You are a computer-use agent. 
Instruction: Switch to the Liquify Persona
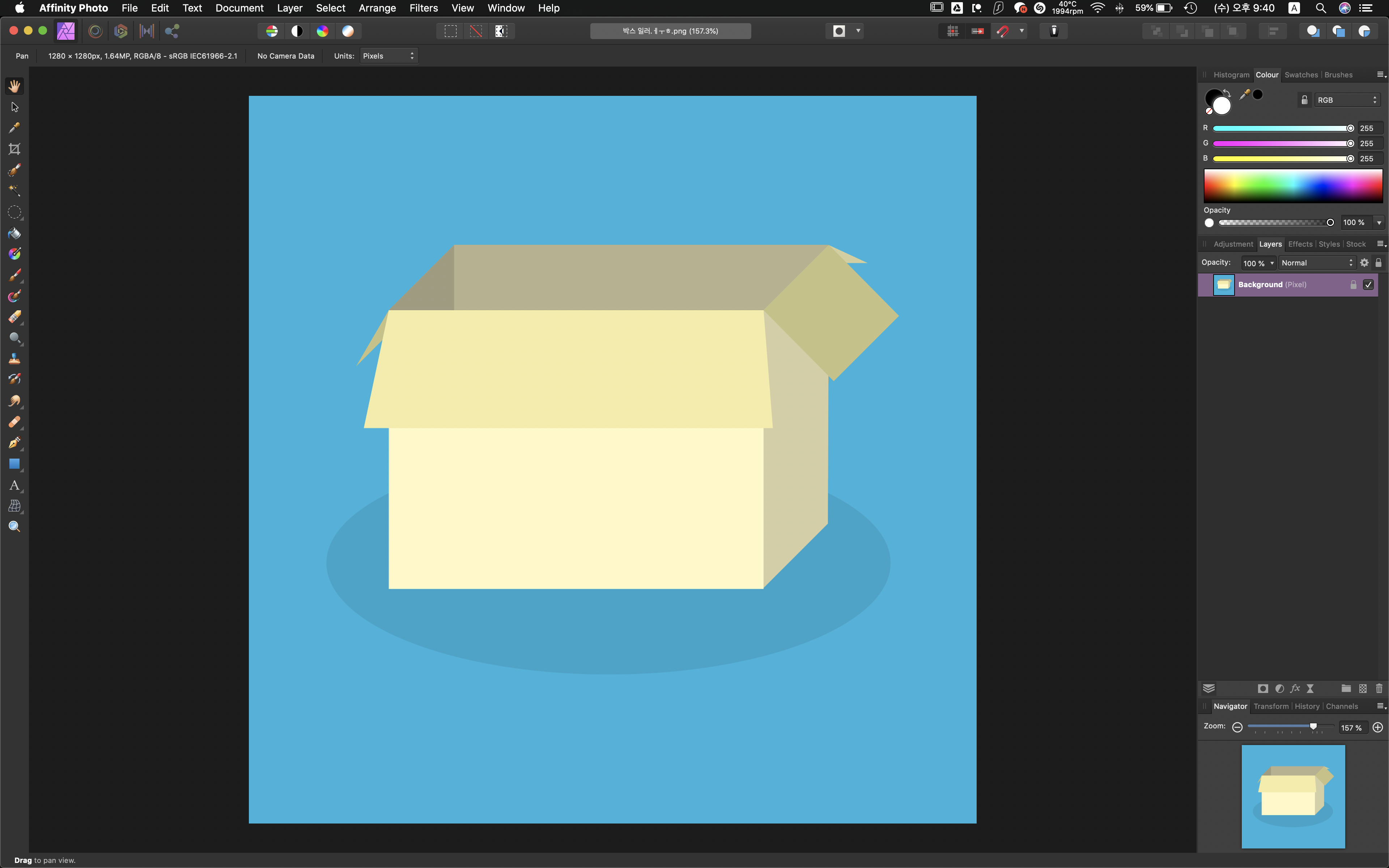(95, 31)
